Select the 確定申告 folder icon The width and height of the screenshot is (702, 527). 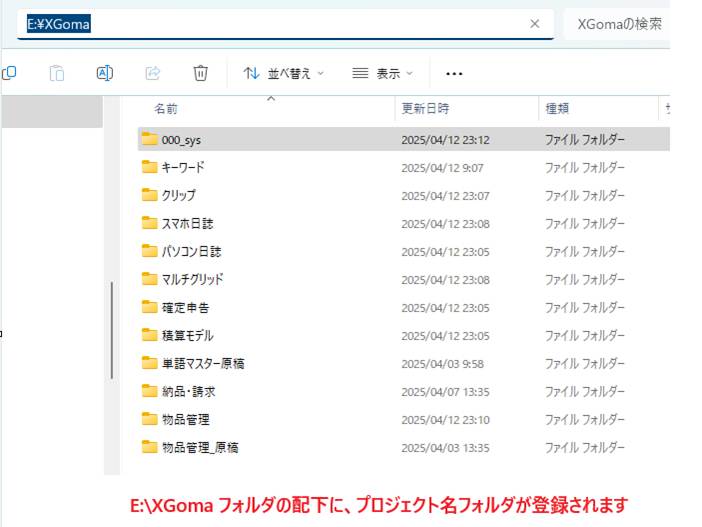pyautogui.click(x=150, y=307)
